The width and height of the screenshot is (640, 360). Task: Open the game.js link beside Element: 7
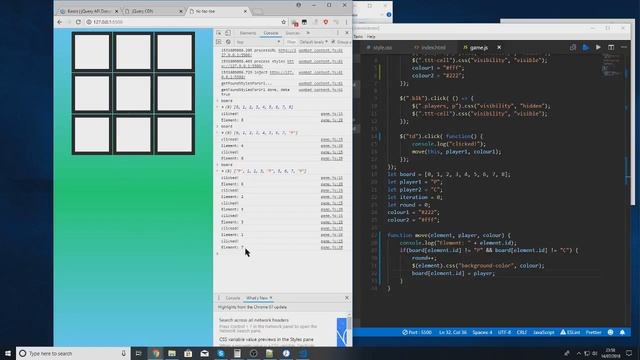point(331,248)
